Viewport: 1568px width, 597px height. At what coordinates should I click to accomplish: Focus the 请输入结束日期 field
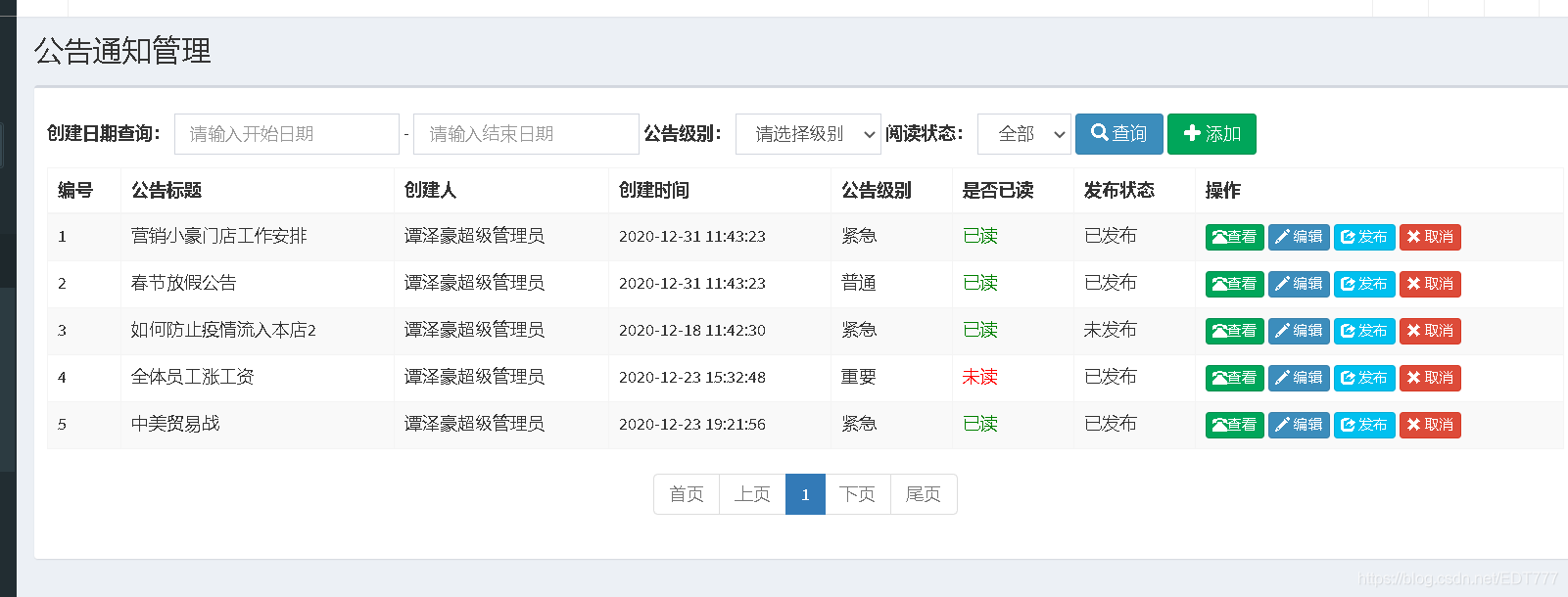tap(526, 134)
